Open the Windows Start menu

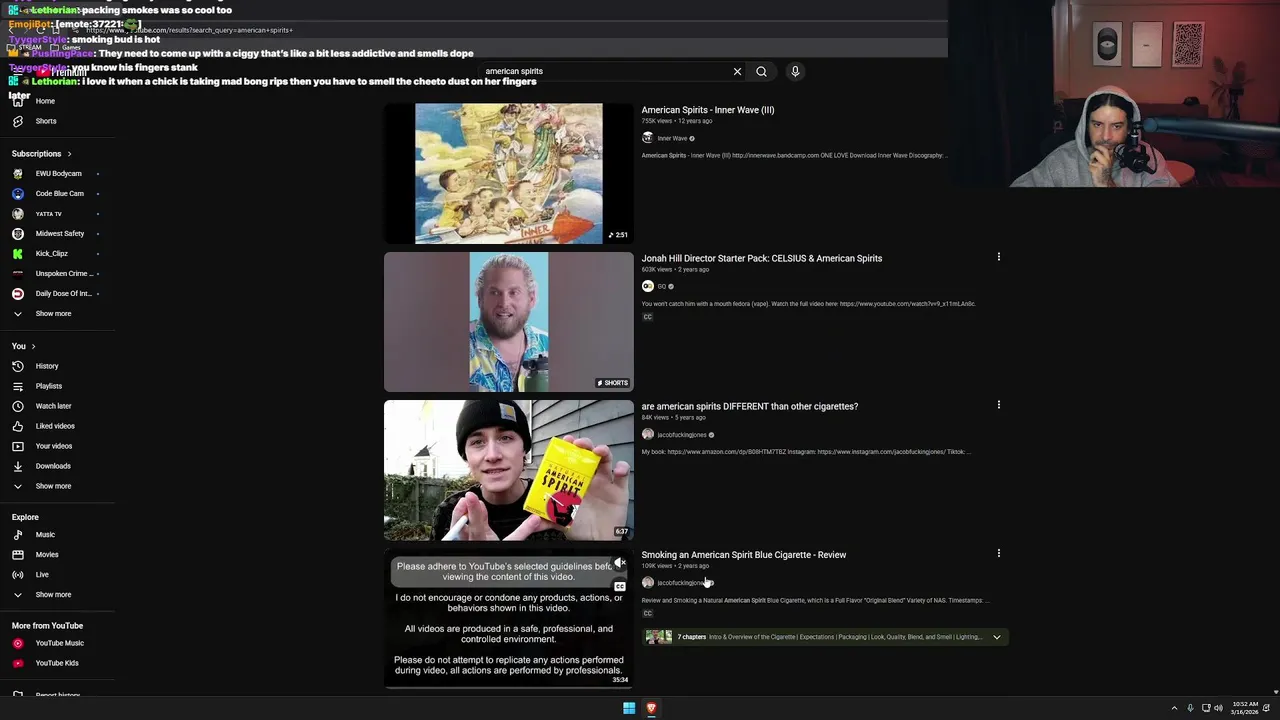(629, 708)
